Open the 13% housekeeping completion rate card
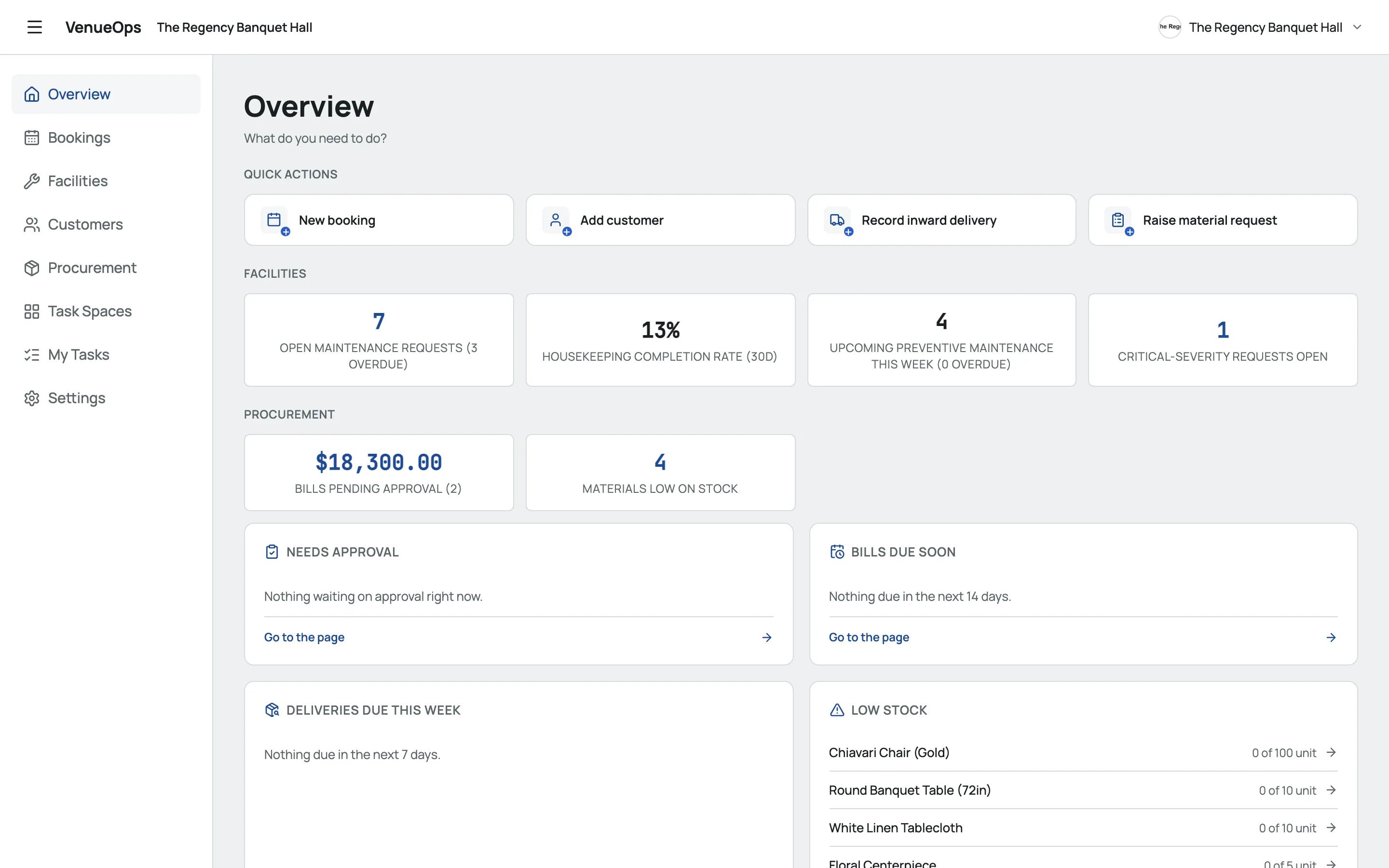 coord(660,340)
